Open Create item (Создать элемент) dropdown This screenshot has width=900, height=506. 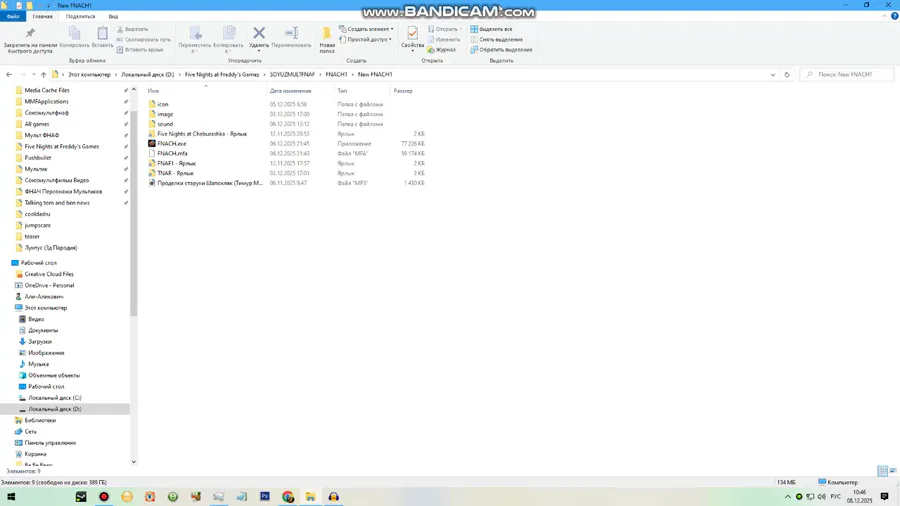point(366,29)
